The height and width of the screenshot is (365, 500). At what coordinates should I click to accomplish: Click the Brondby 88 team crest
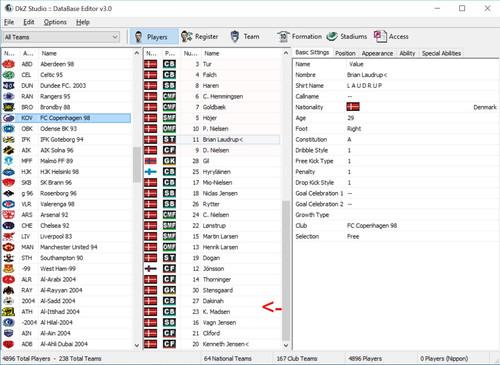pyautogui.click(x=9, y=107)
